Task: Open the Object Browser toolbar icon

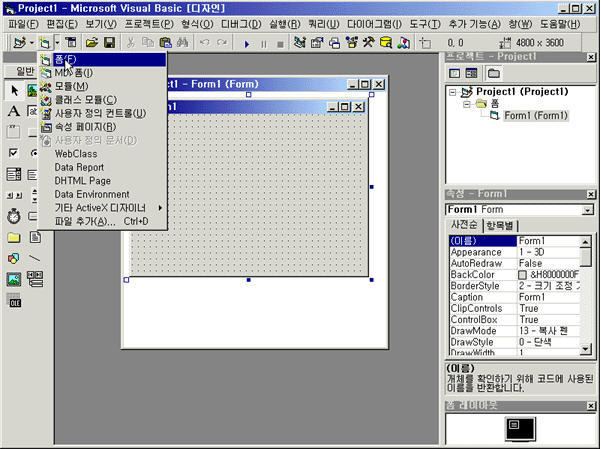Action: (351, 43)
